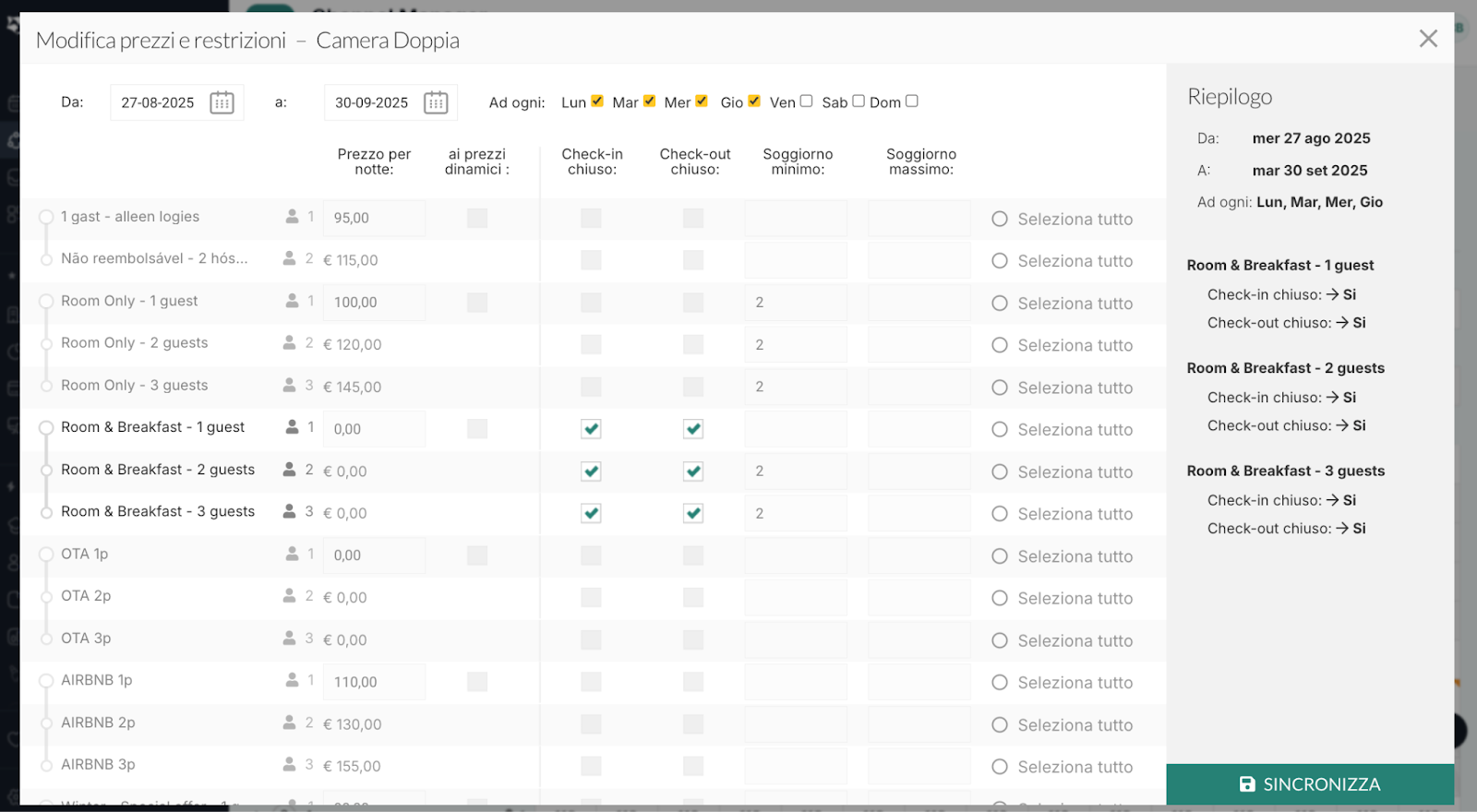Click the guest icon on Room & Breakfast - 2 guests

[290, 469]
